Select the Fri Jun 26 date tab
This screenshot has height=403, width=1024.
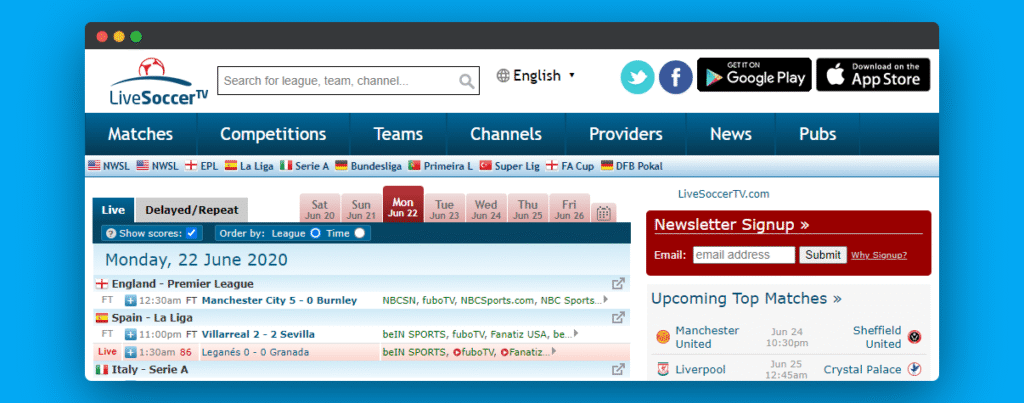click(x=569, y=208)
